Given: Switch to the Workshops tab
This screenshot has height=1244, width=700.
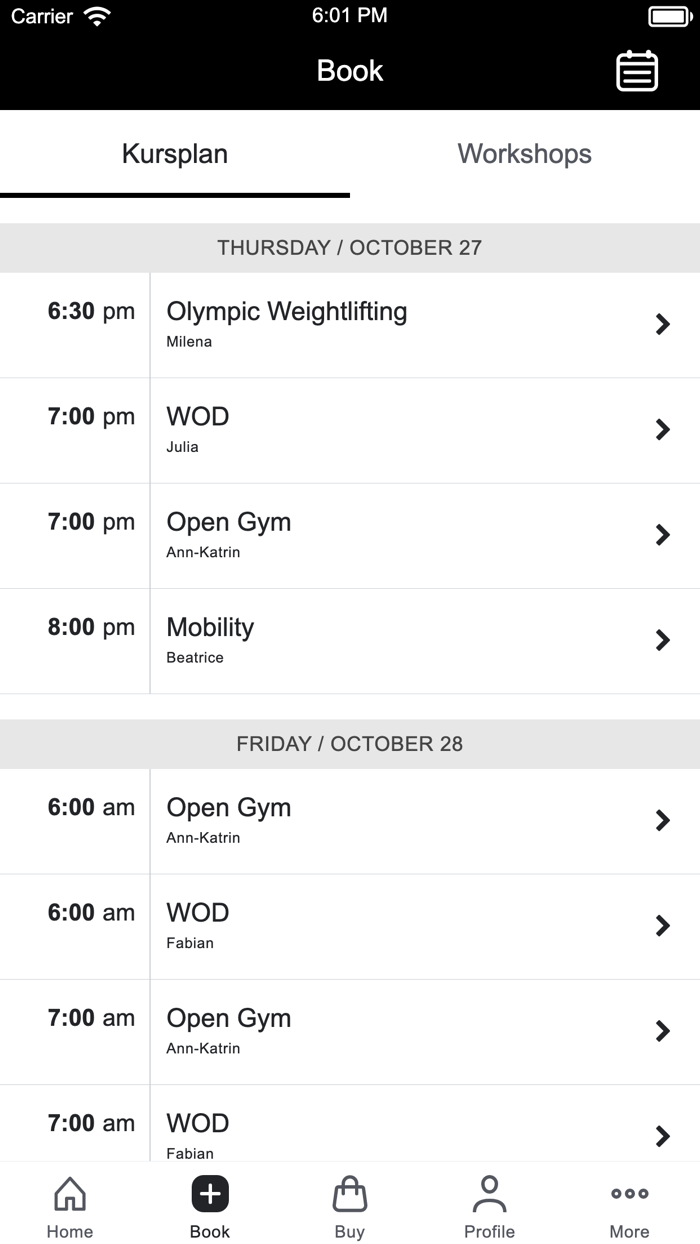Looking at the screenshot, I should pos(524,154).
